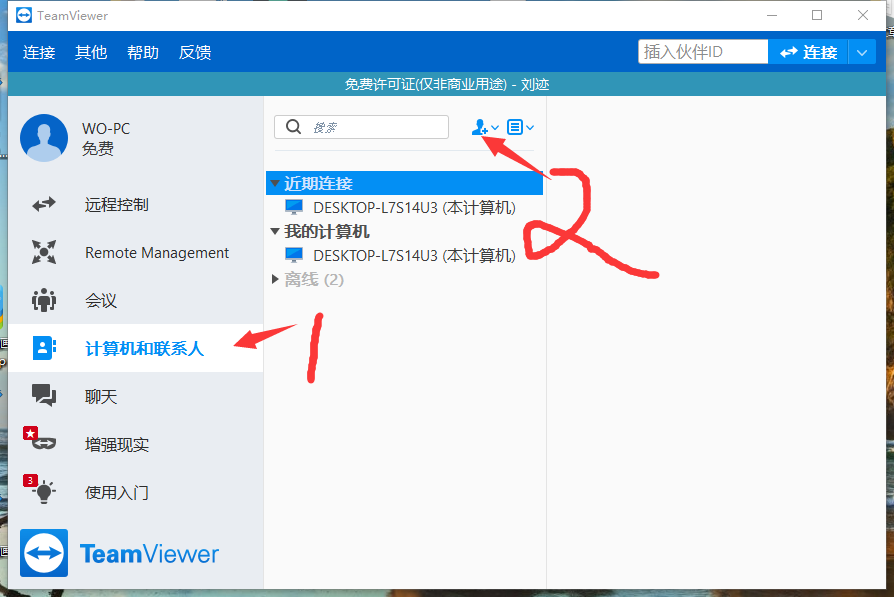
Task: Switch to 会议 section
Action: (x=136, y=300)
